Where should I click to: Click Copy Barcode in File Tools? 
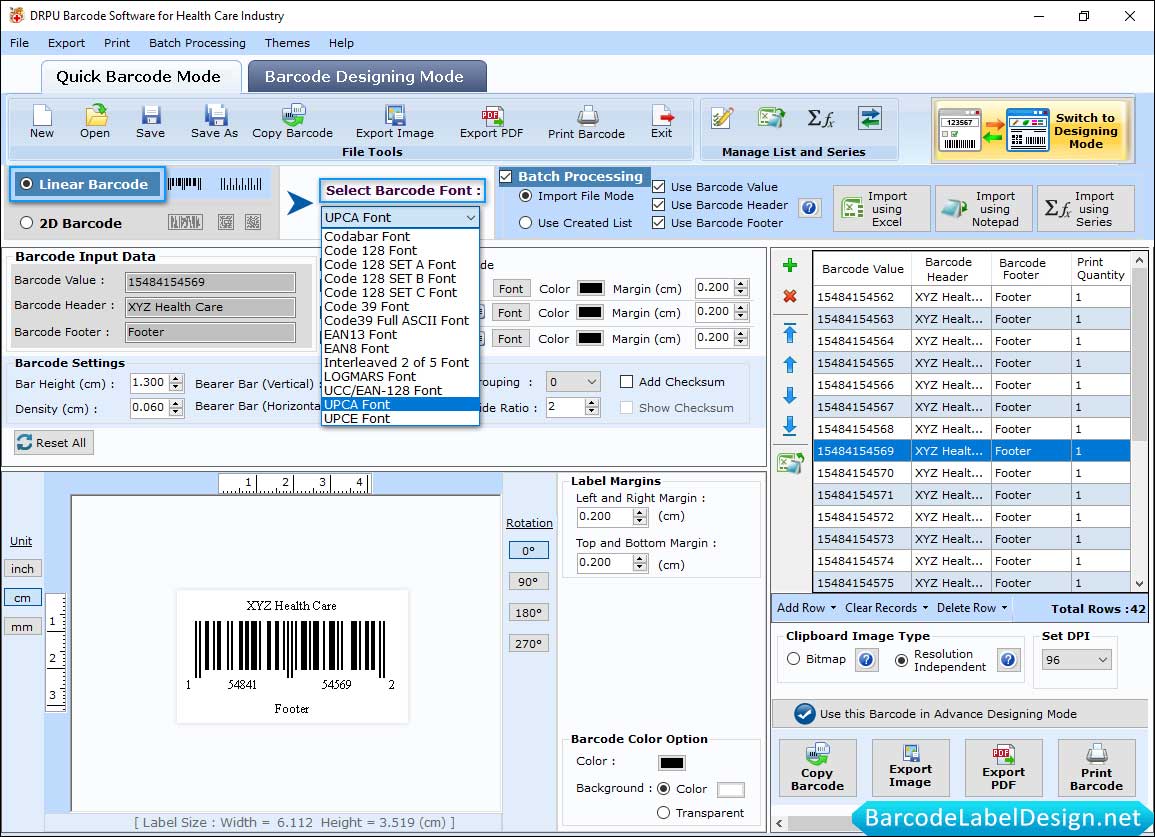(292, 122)
